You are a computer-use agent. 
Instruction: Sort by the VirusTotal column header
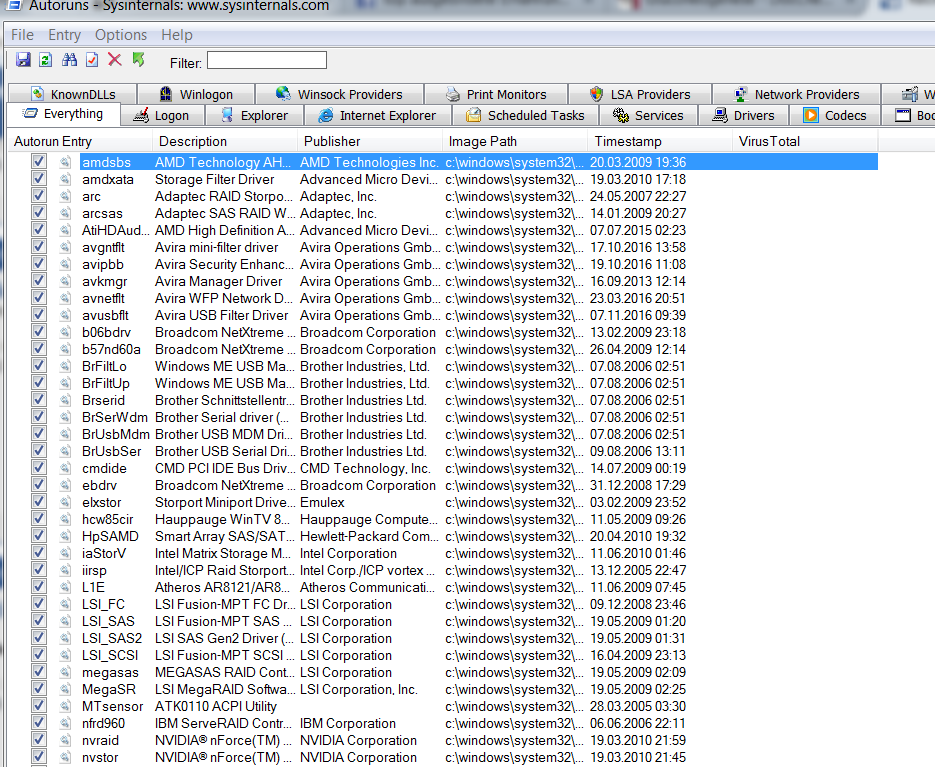click(x=805, y=141)
